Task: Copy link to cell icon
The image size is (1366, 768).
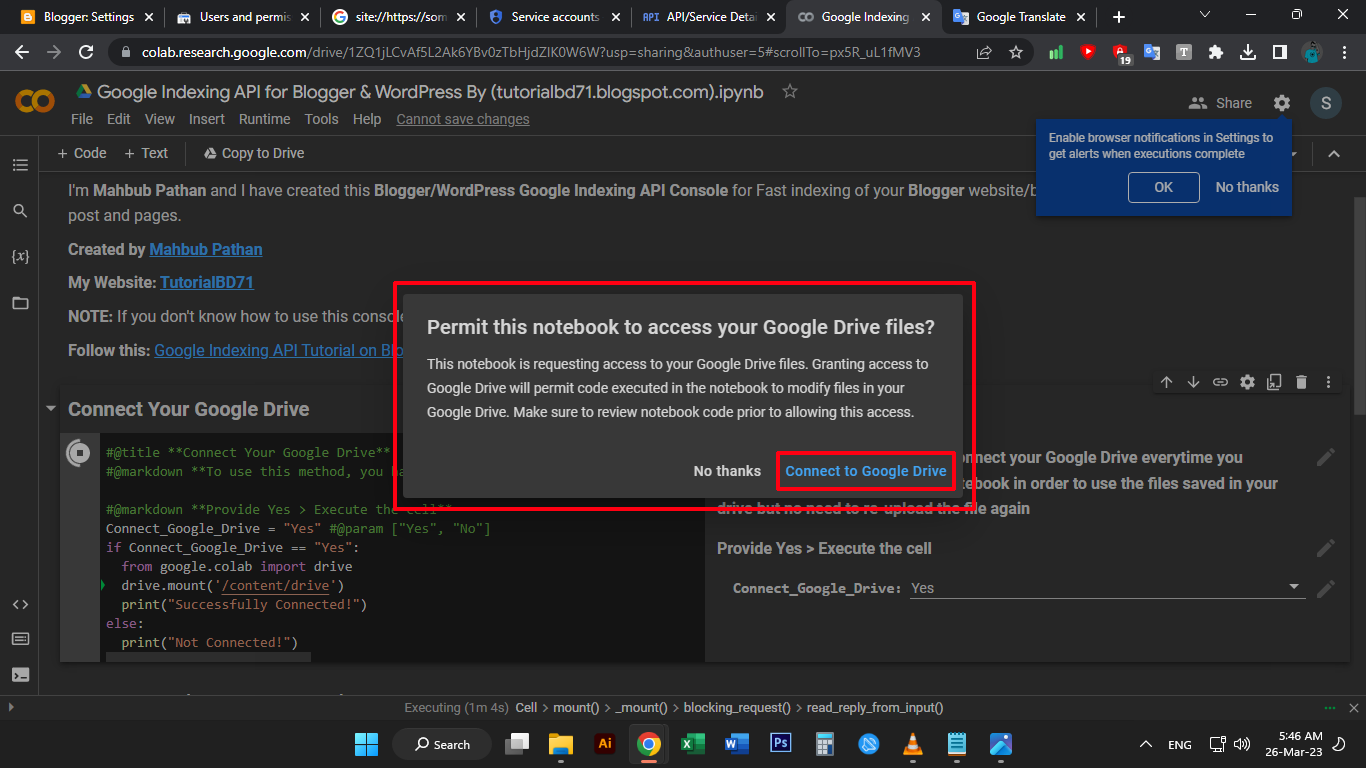Action: [x=1220, y=382]
